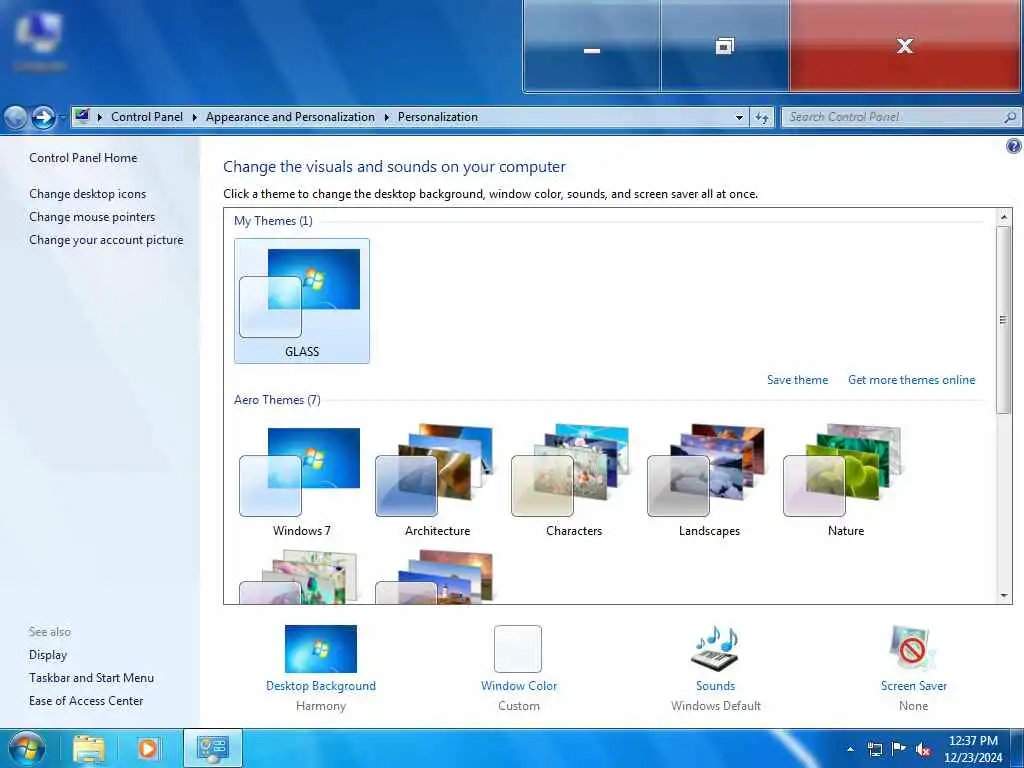Click muted volume speaker tray icon
The image size is (1024, 768).
pyautogui.click(x=923, y=749)
